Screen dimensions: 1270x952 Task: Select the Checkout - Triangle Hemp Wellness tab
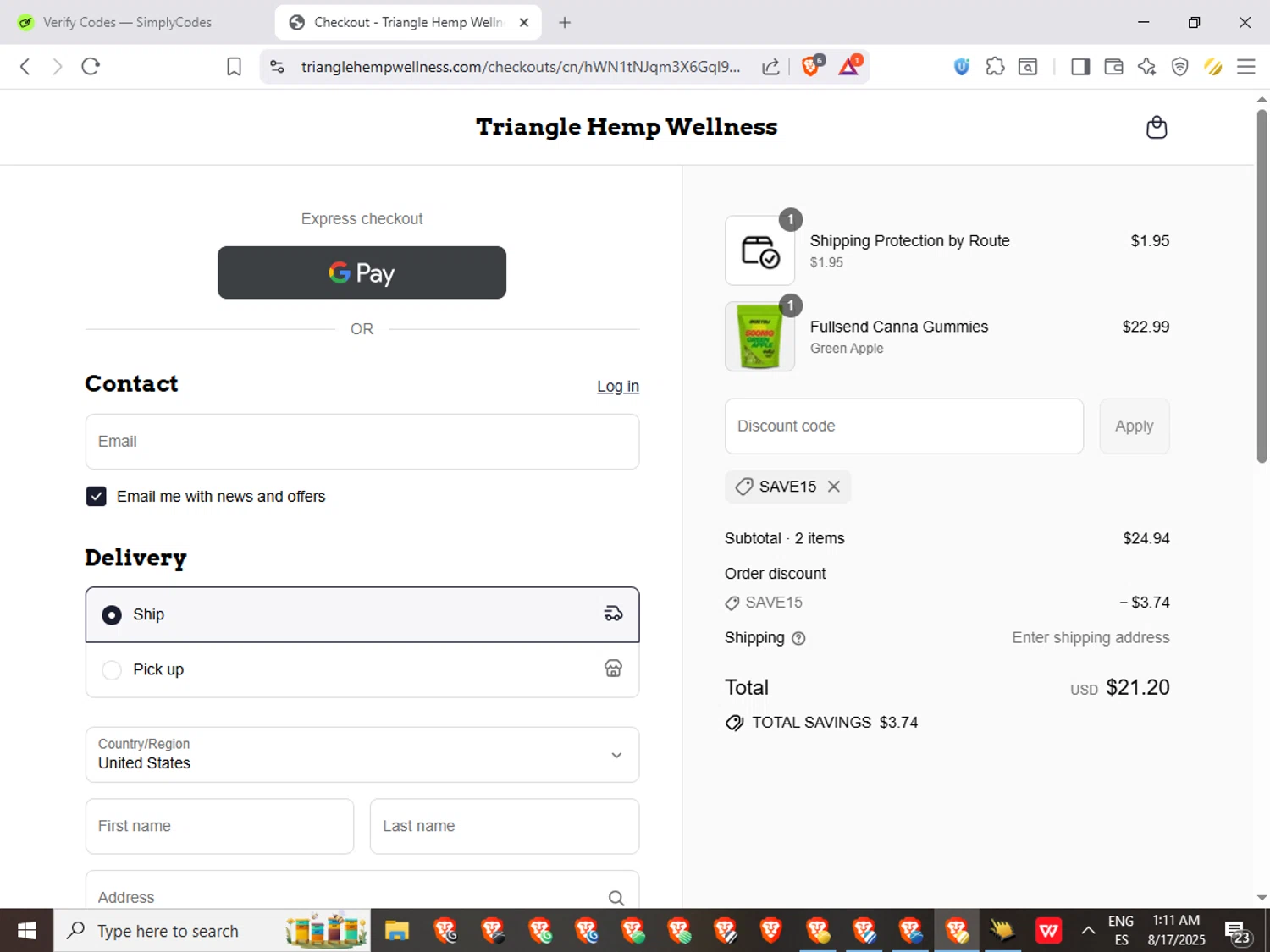[408, 23]
